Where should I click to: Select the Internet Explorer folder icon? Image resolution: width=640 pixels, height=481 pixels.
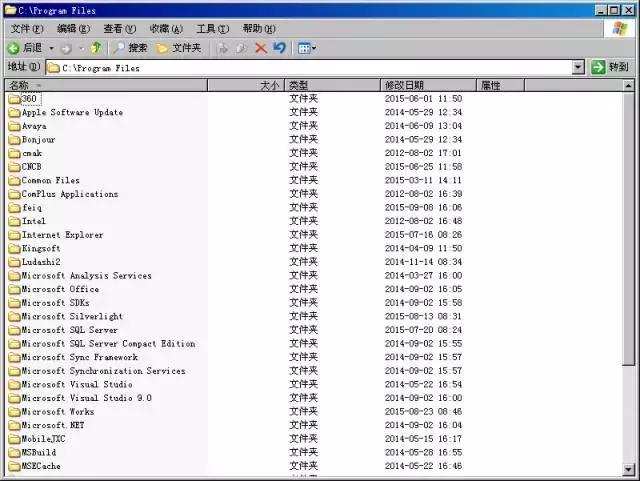[14, 235]
